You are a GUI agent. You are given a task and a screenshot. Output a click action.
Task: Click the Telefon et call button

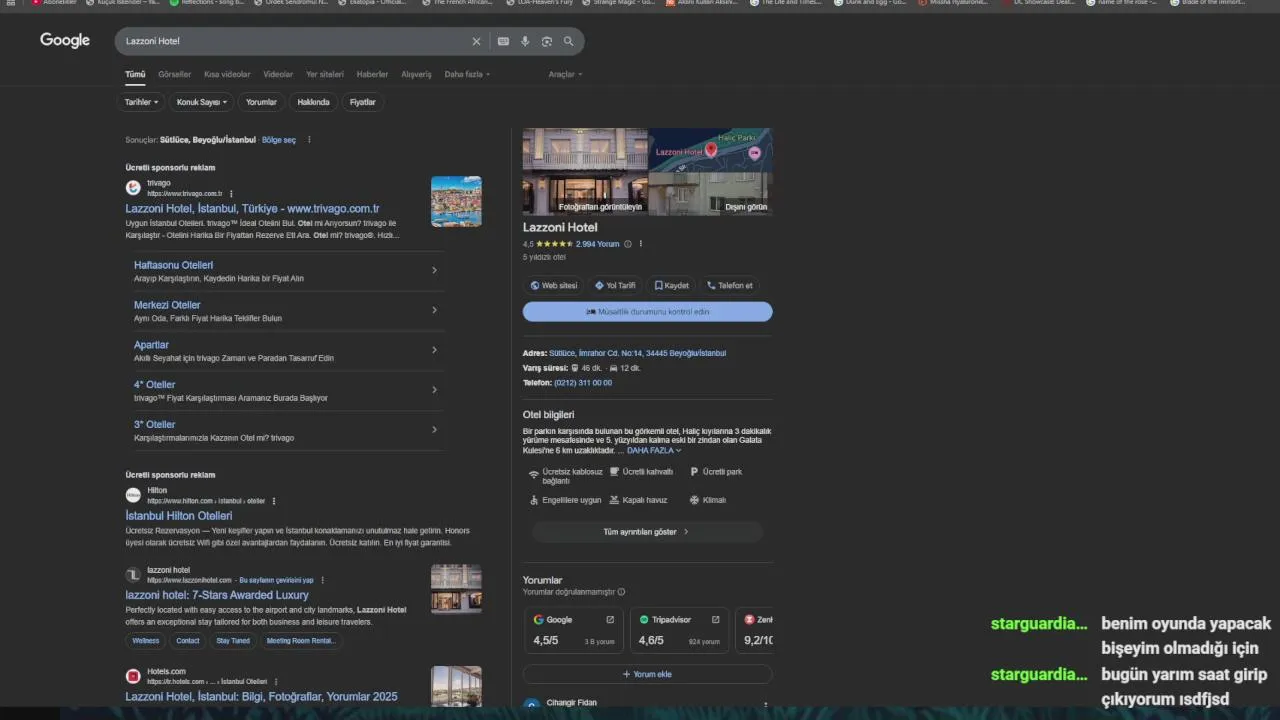(729, 285)
